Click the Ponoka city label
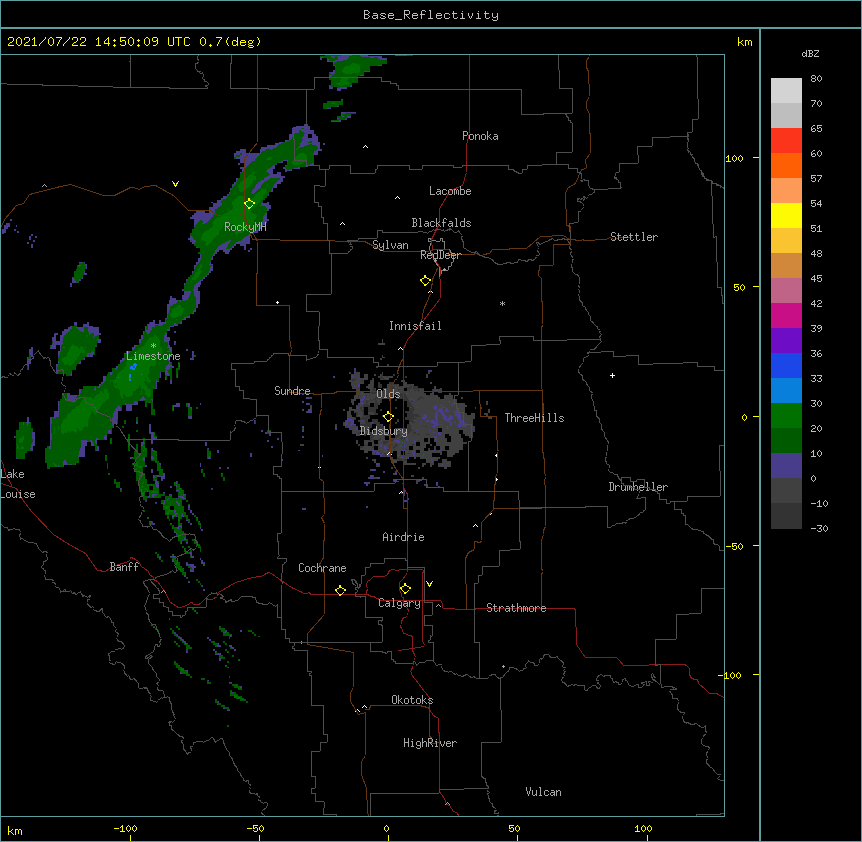This screenshot has height=842, width=862. point(480,136)
